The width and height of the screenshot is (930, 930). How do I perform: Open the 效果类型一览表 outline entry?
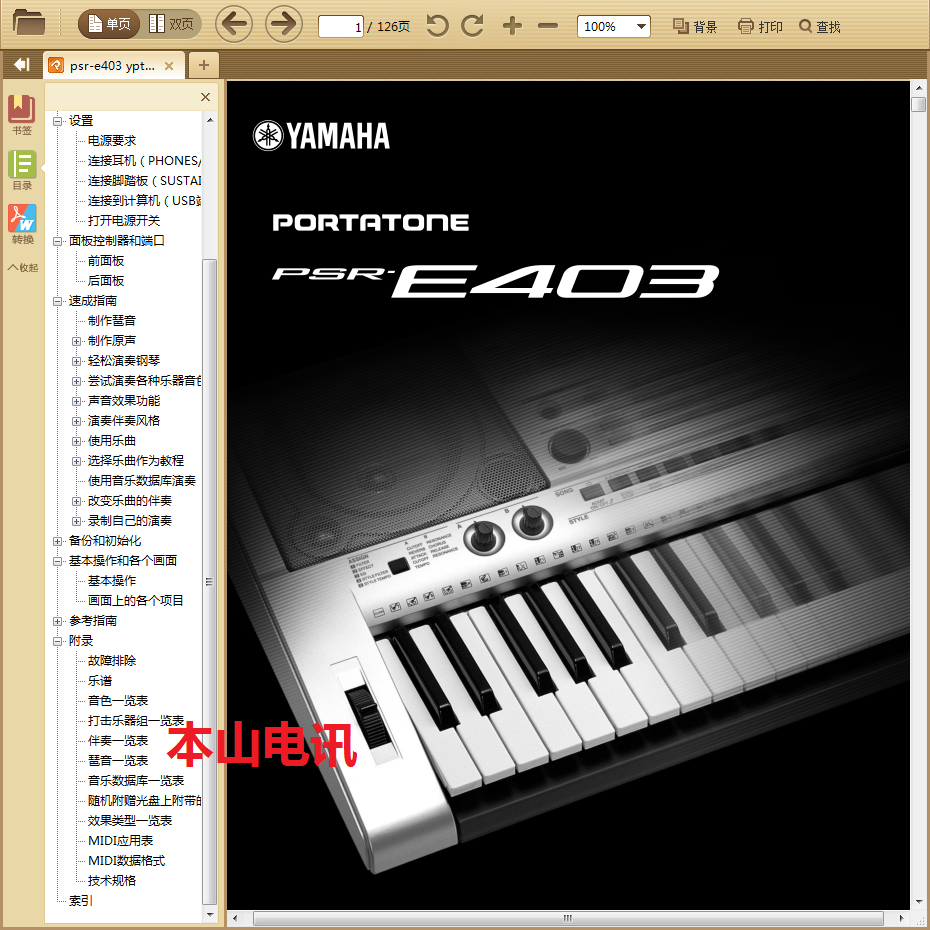click(x=130, y=821)
